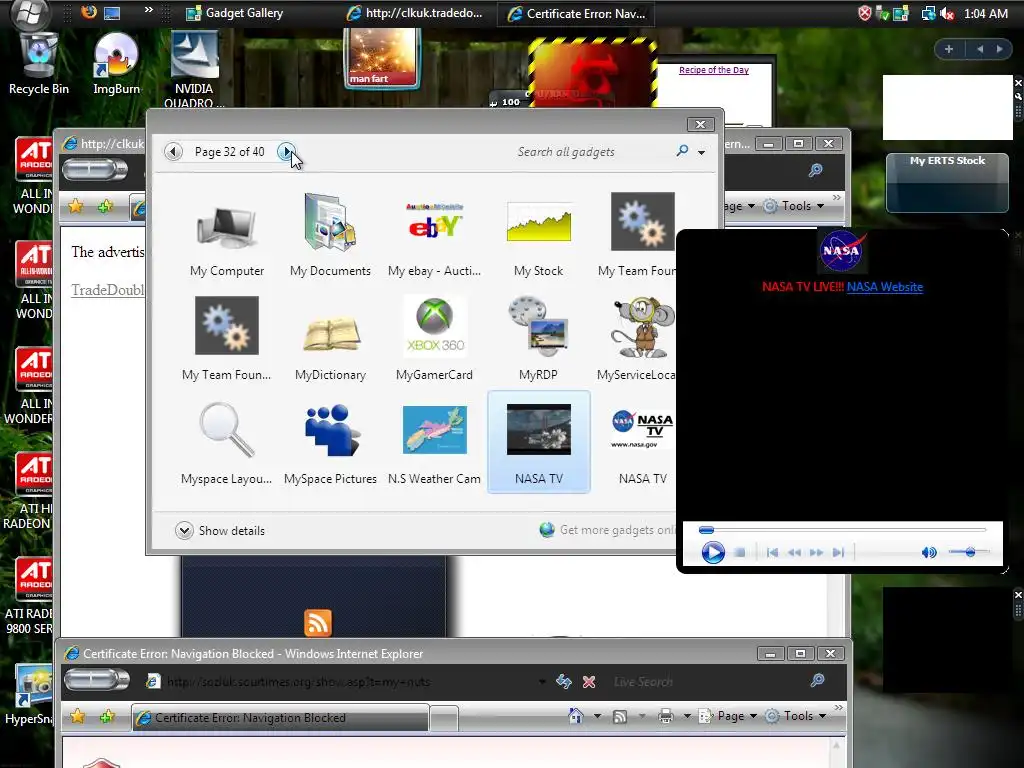Click Live Search box in Certificate Error window
Viewport: 1024px width, 768px height.
click(705, 682)
